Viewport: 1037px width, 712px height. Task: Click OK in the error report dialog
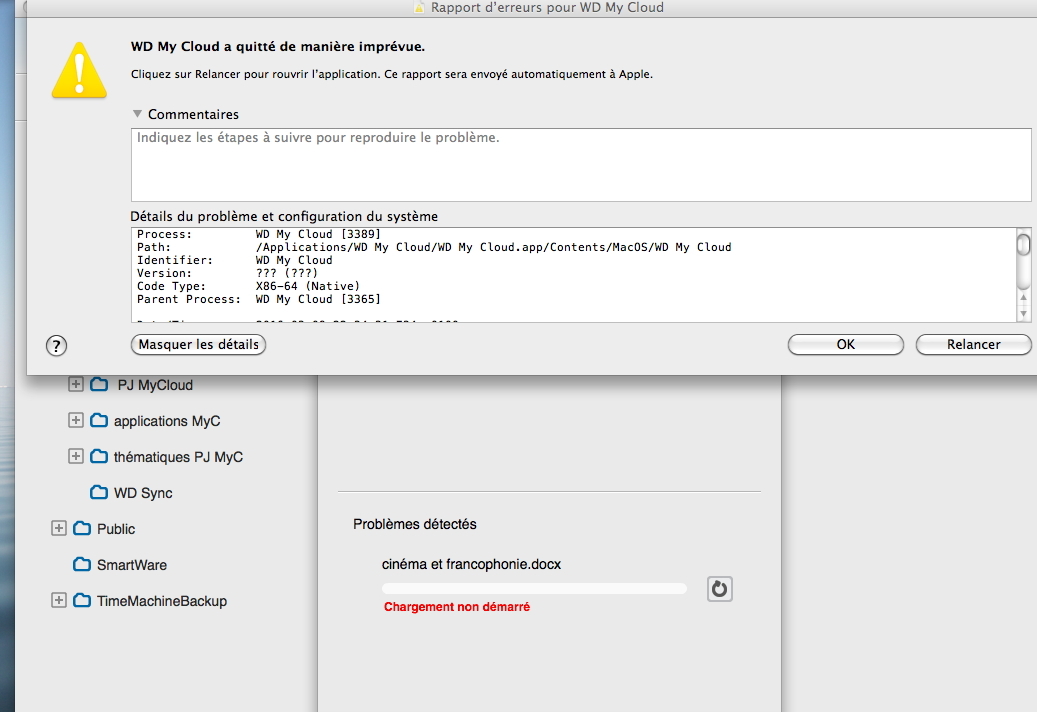[x=845, y=344]
